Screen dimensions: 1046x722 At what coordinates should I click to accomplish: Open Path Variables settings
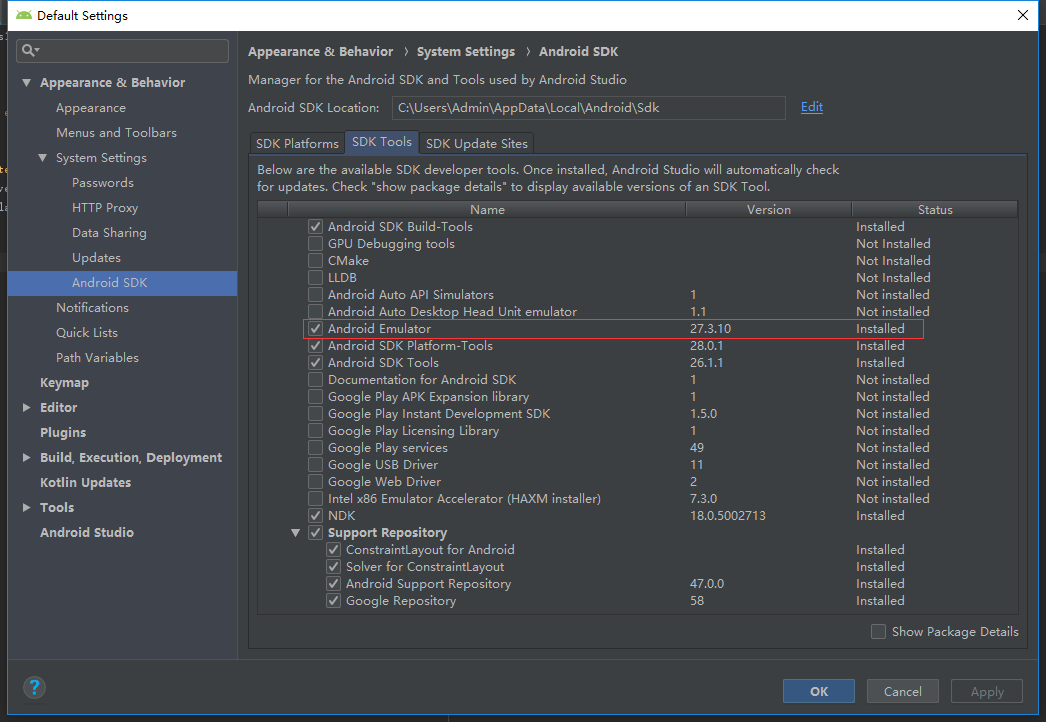tap(97, 358)
